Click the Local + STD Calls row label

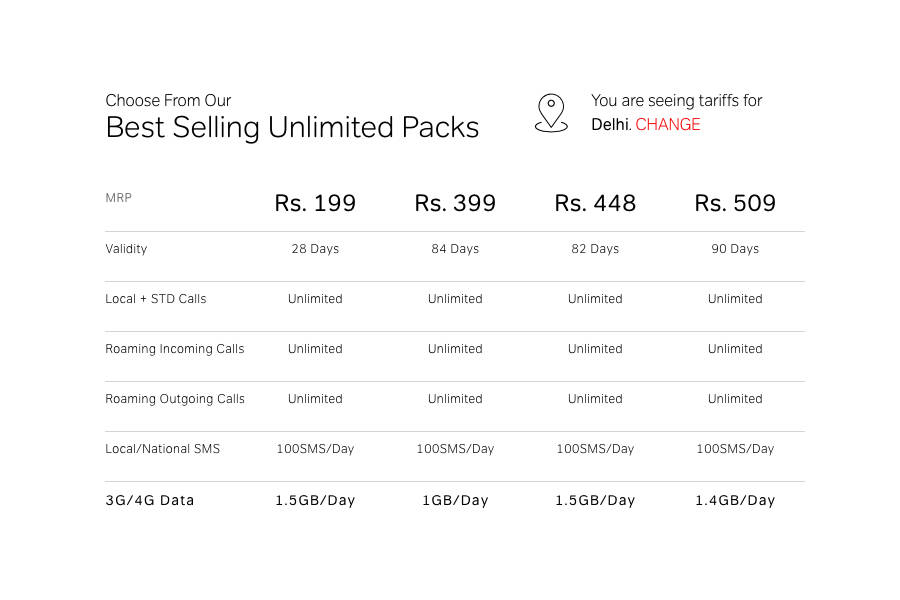click(155, 299)
